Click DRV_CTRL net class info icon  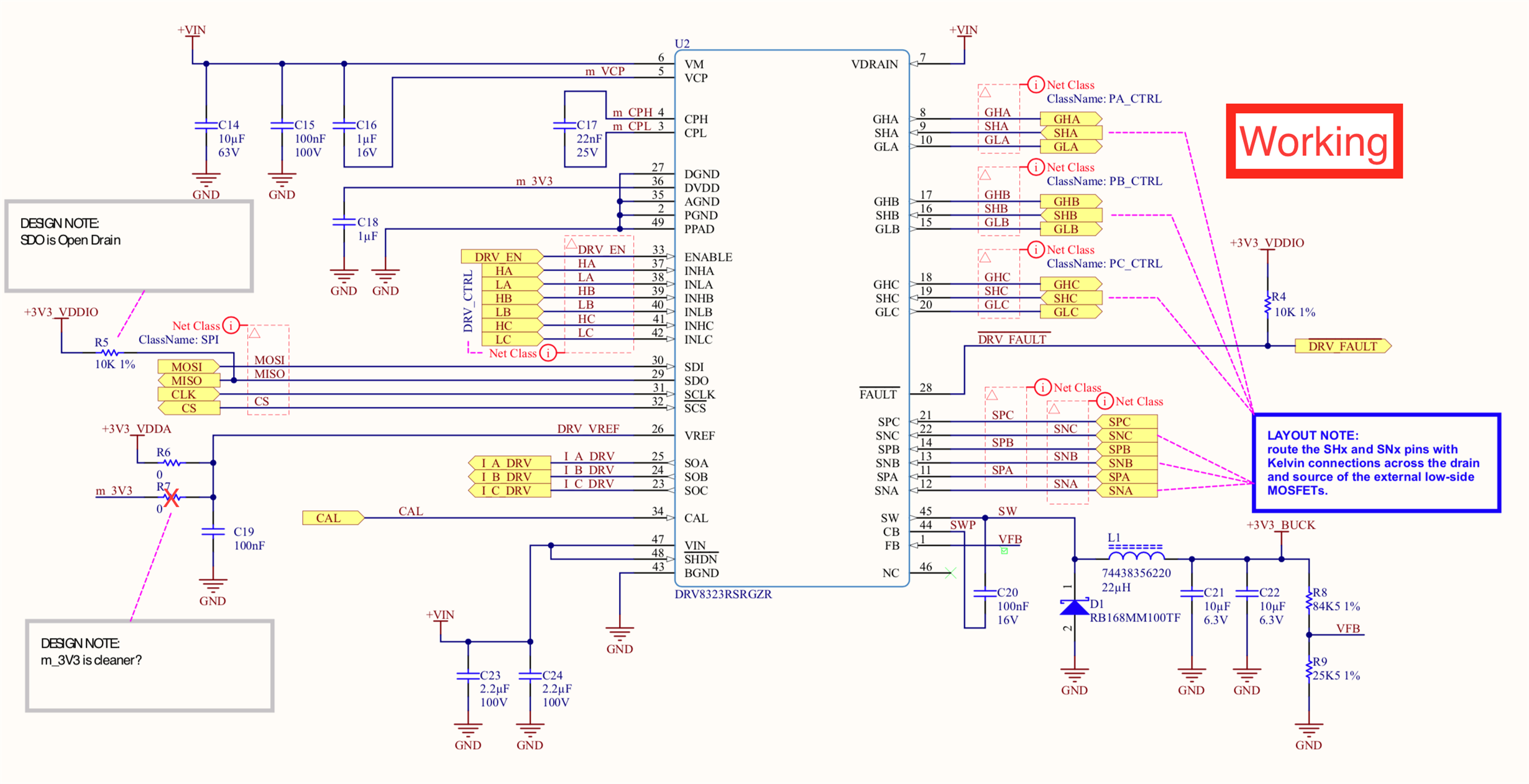tap(548, 353)
